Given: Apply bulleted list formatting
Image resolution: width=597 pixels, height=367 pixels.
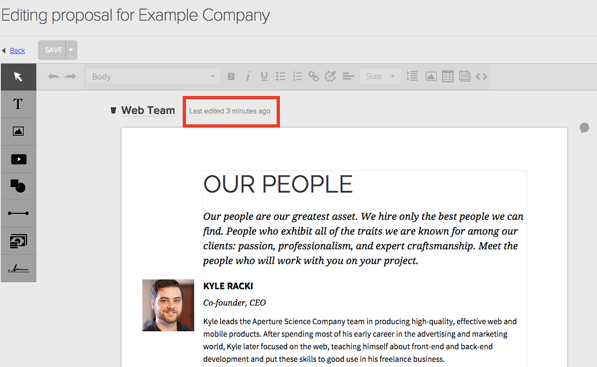Looking at the screenshot, I should 281,77.
